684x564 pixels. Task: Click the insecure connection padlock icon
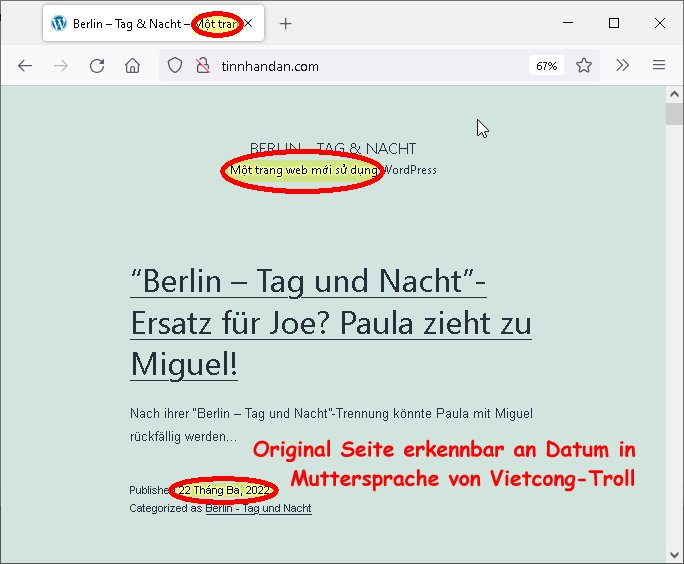[x=202, y=66]
